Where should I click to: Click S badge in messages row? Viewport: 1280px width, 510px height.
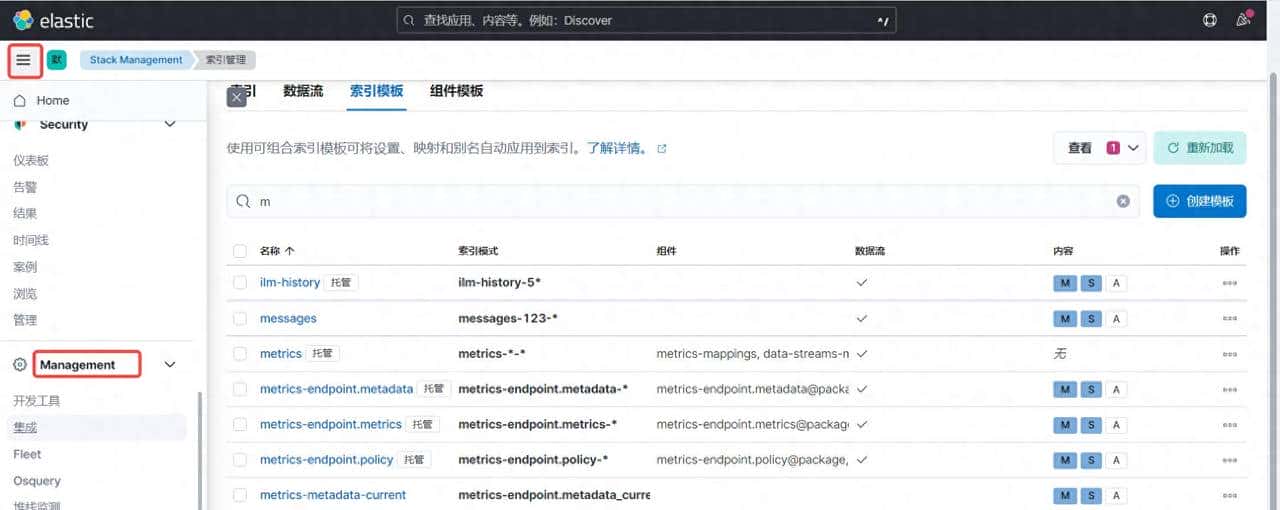[1091, 319]
